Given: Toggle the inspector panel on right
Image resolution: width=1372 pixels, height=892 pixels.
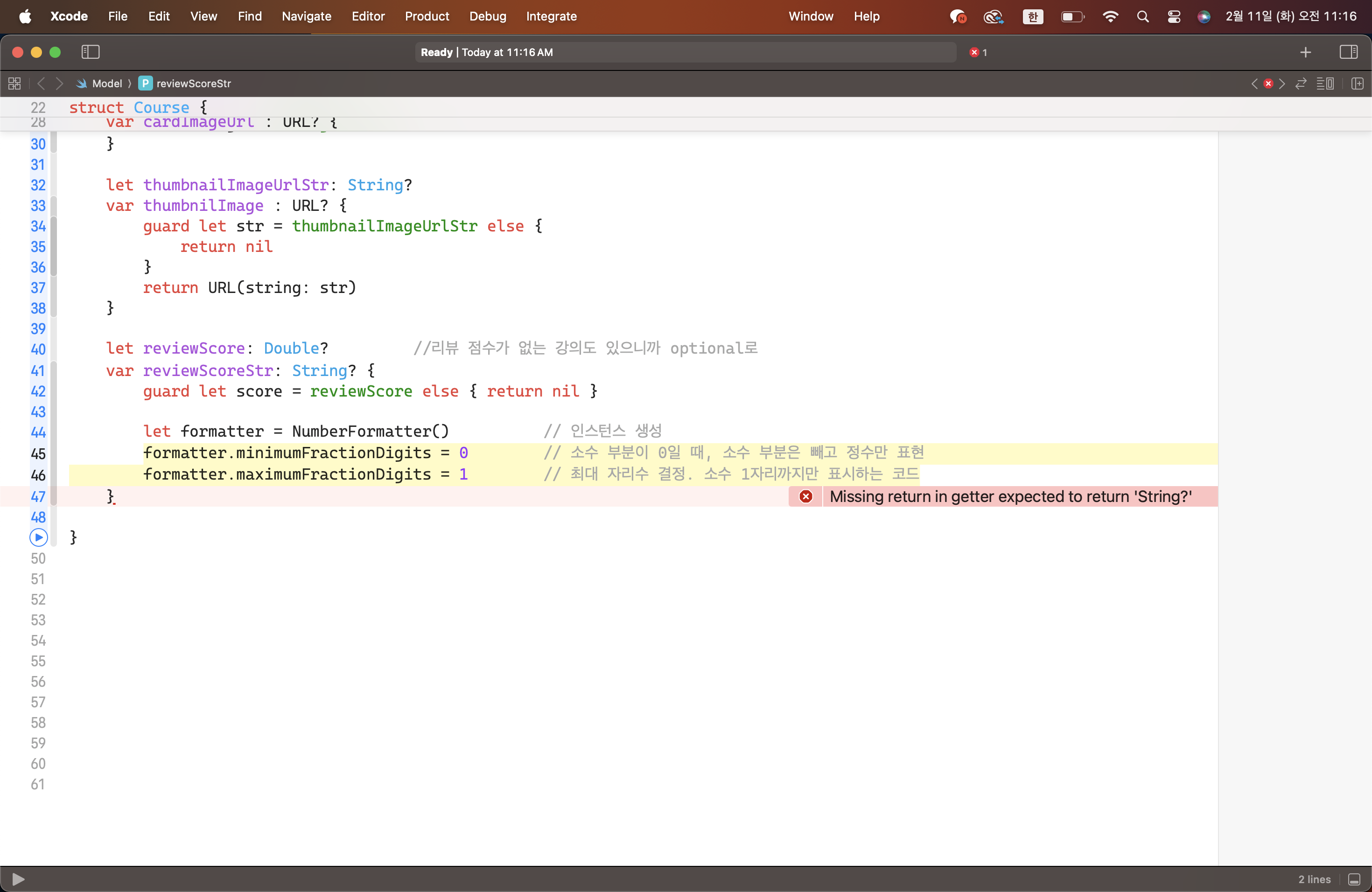Looking at the screenshot, I should (1348, 52).
